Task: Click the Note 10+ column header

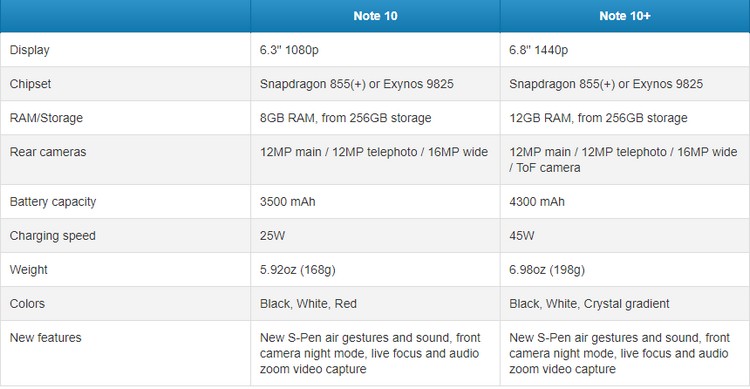Action: [625, 16]
